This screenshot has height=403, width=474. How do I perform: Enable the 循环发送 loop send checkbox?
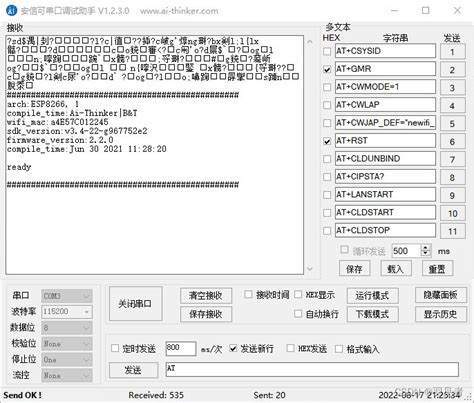[x=344, y=250]
